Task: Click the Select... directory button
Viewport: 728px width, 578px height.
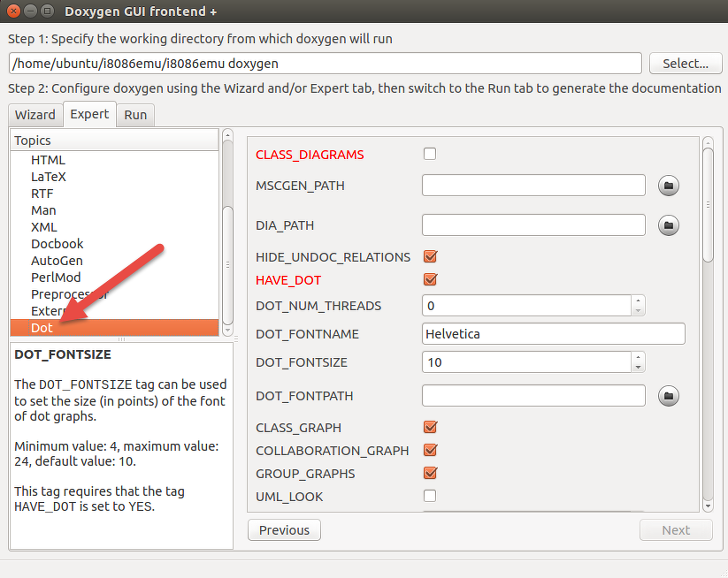Action: [685, 63]
